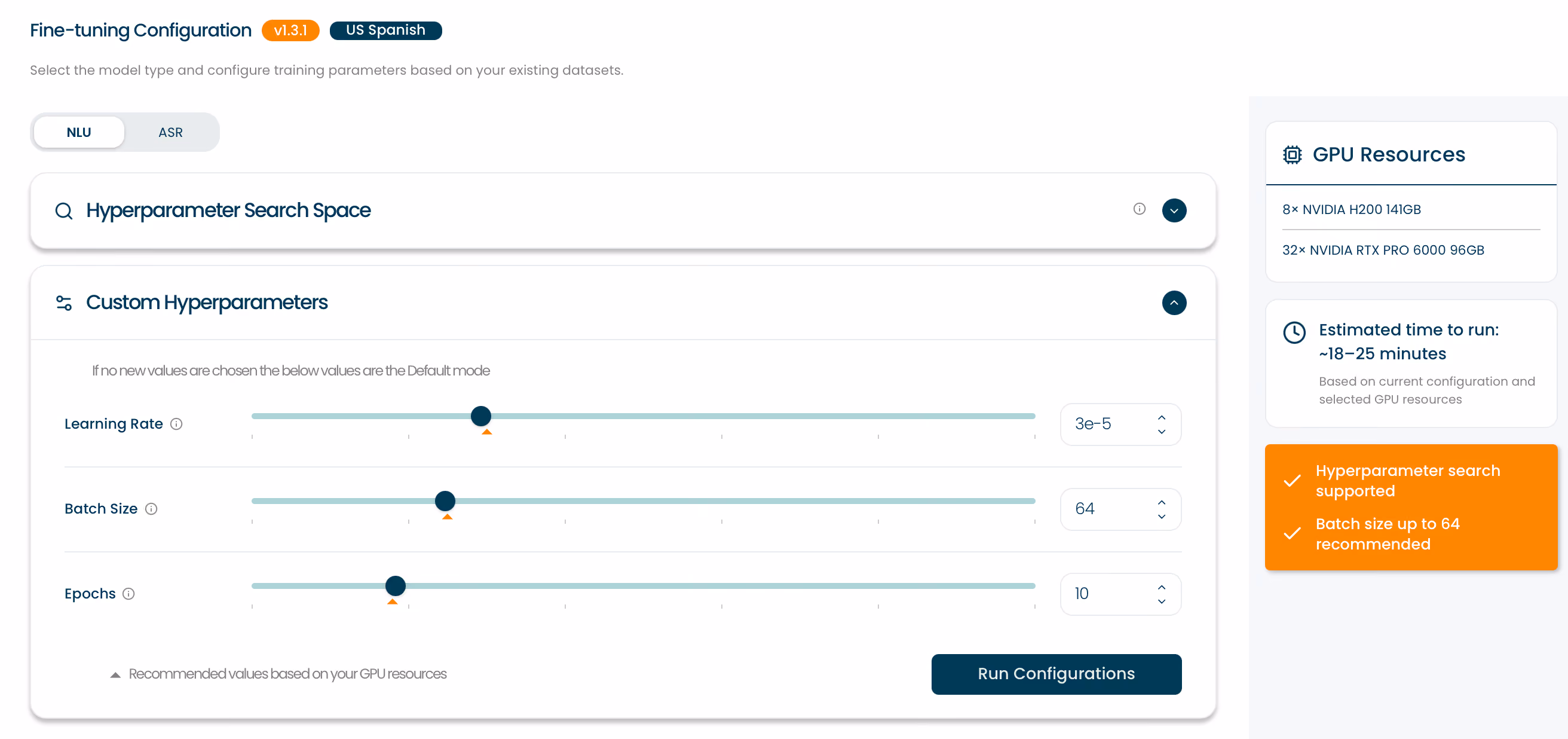Viewport: 1568px width, 739px height.
Task: Click the Run Configurations button
Action: pos(1055,673)
